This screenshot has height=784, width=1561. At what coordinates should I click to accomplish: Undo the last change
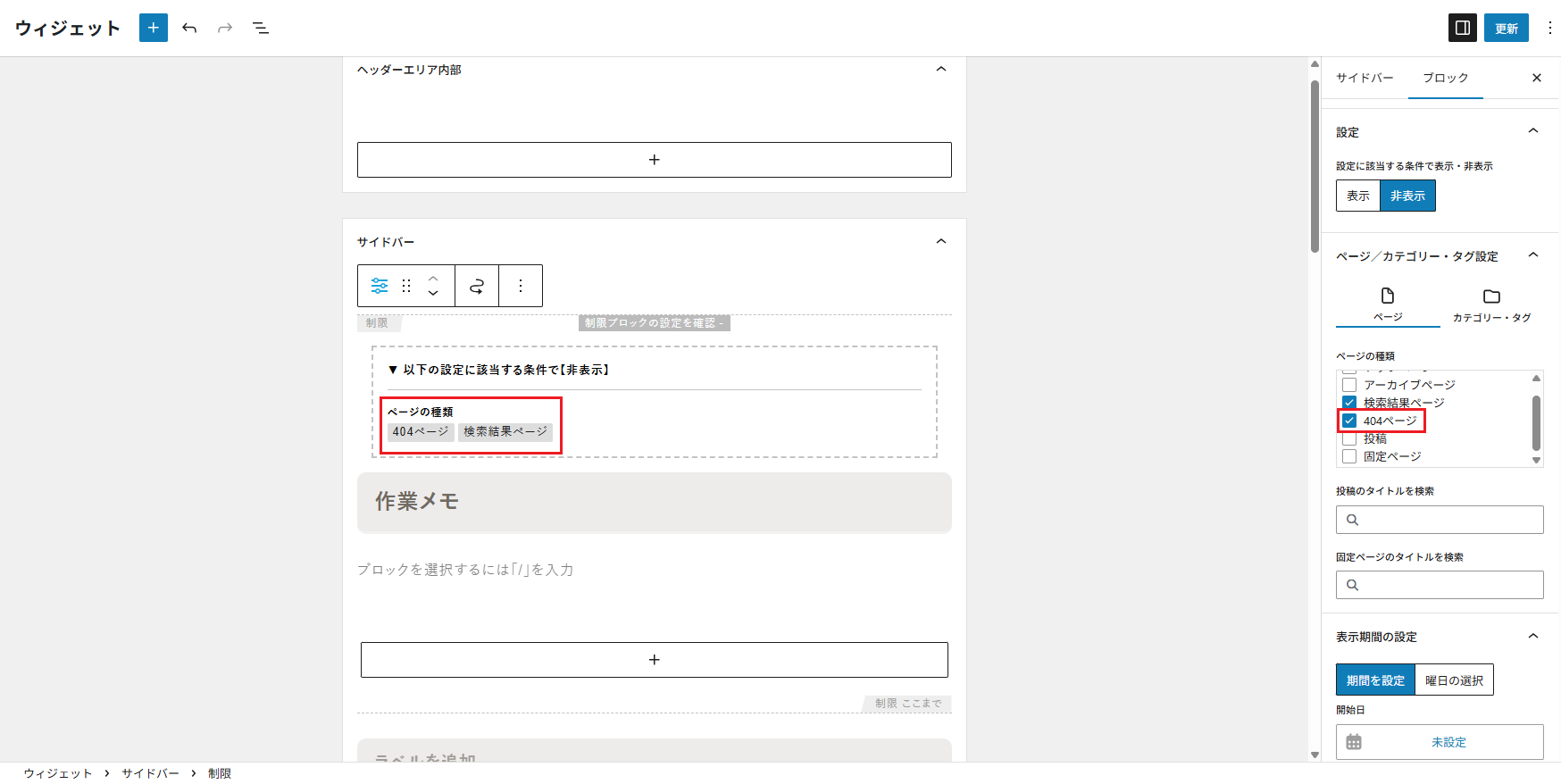point(189,28)
